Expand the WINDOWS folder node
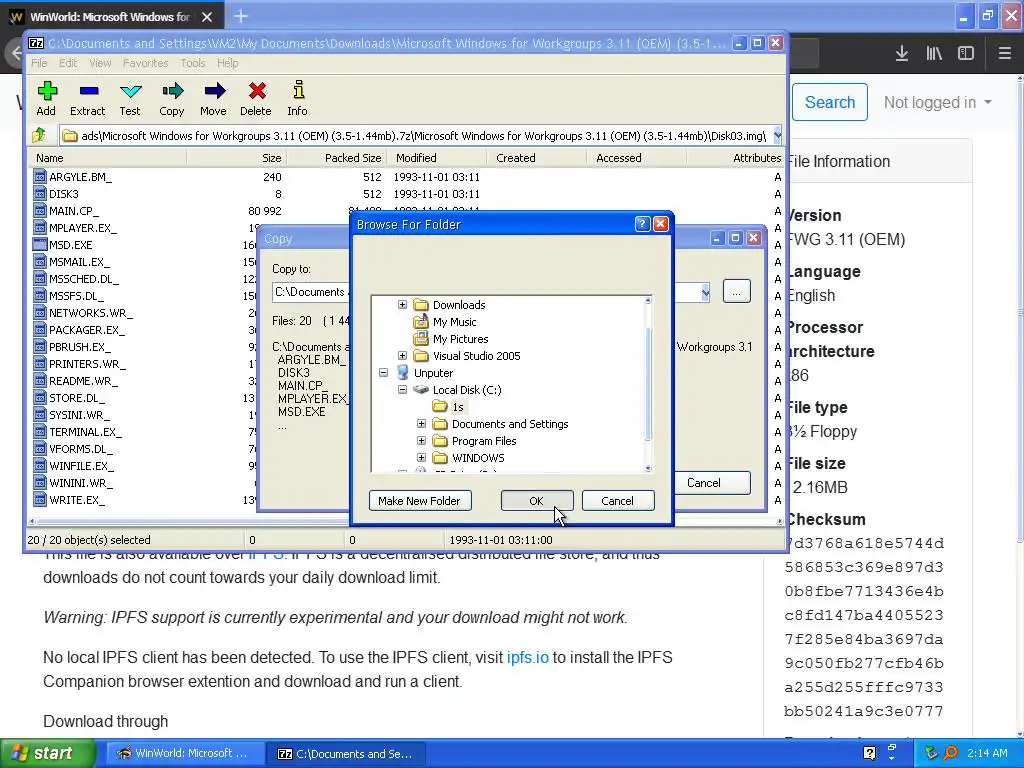The width and height of the screenshot is (1024, 768). click(x=421, y=458)
